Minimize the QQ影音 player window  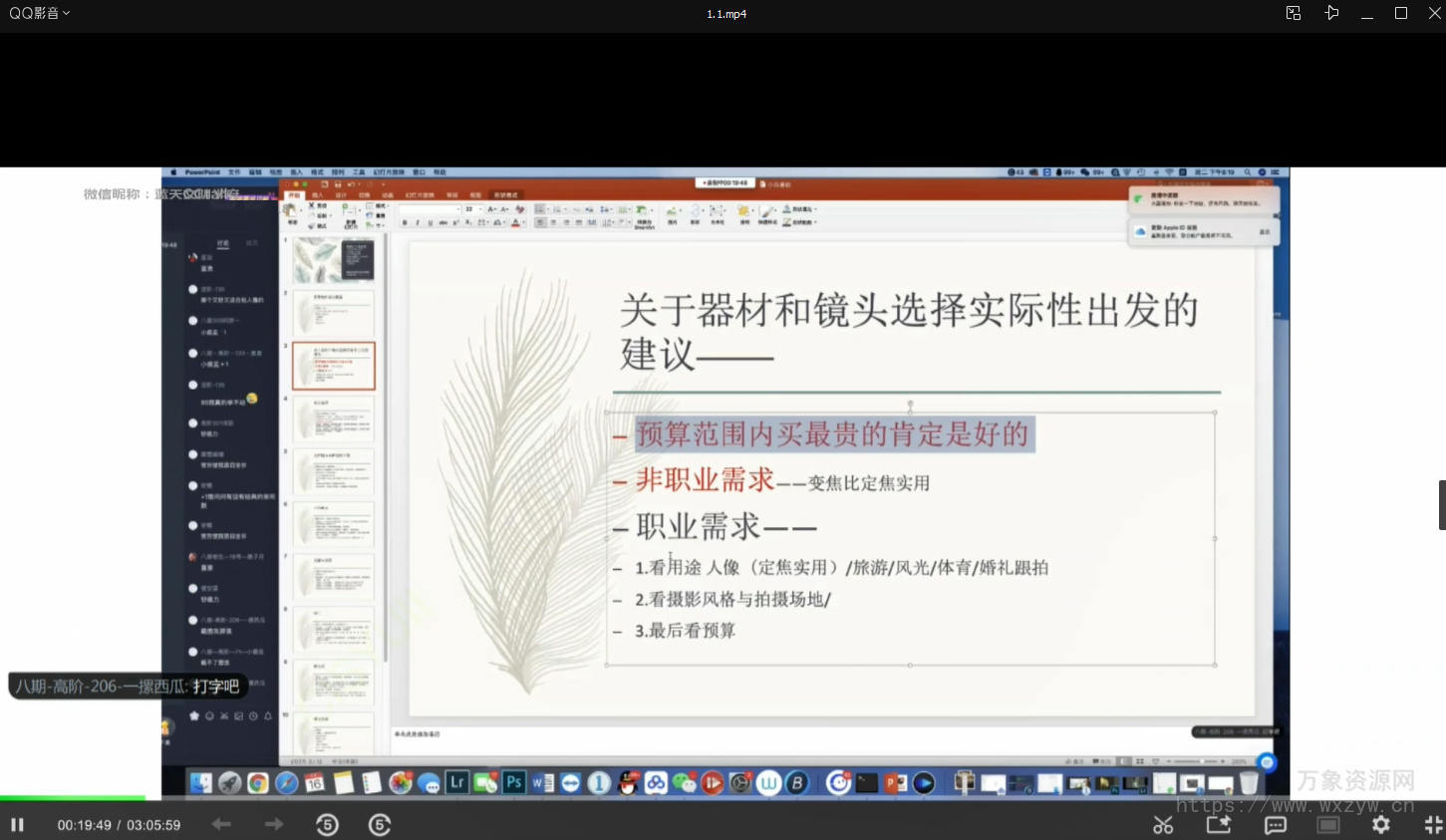[x=1367, y=13]
